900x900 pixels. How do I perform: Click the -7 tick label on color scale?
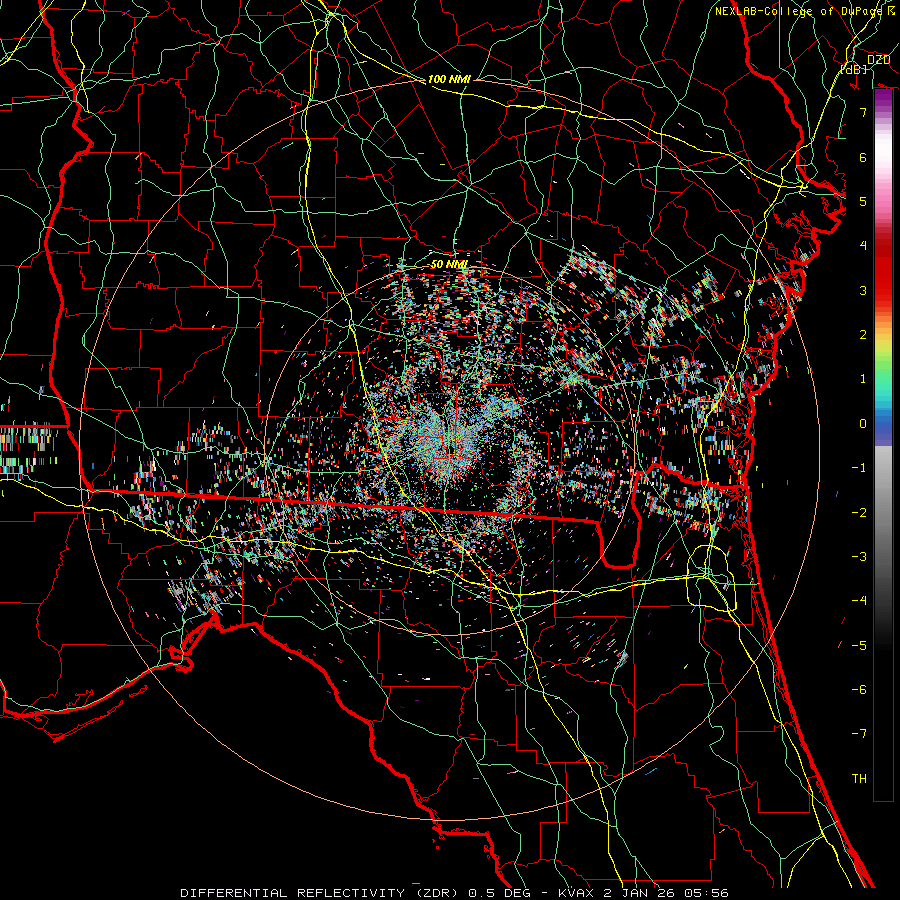coord(859,734)
